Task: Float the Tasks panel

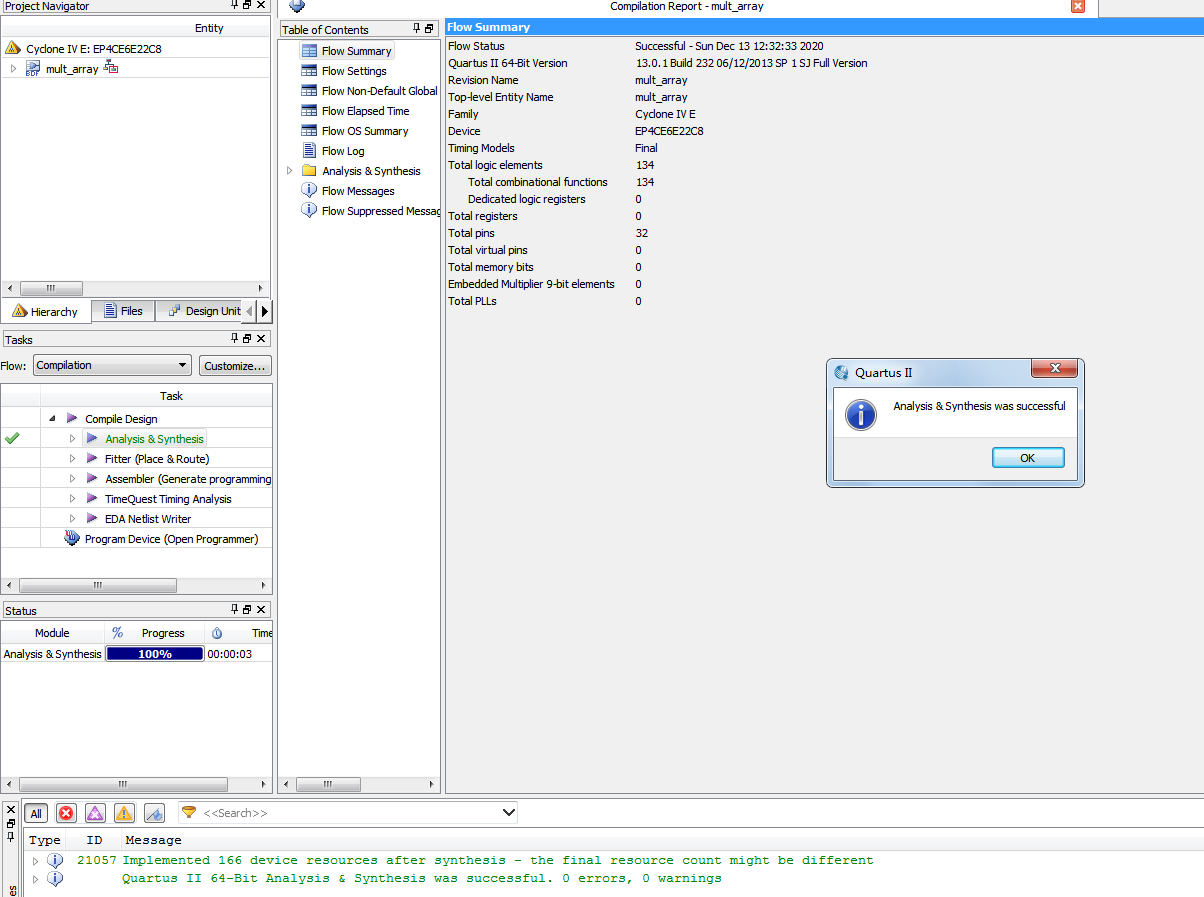Action: (x=247, y=339)
